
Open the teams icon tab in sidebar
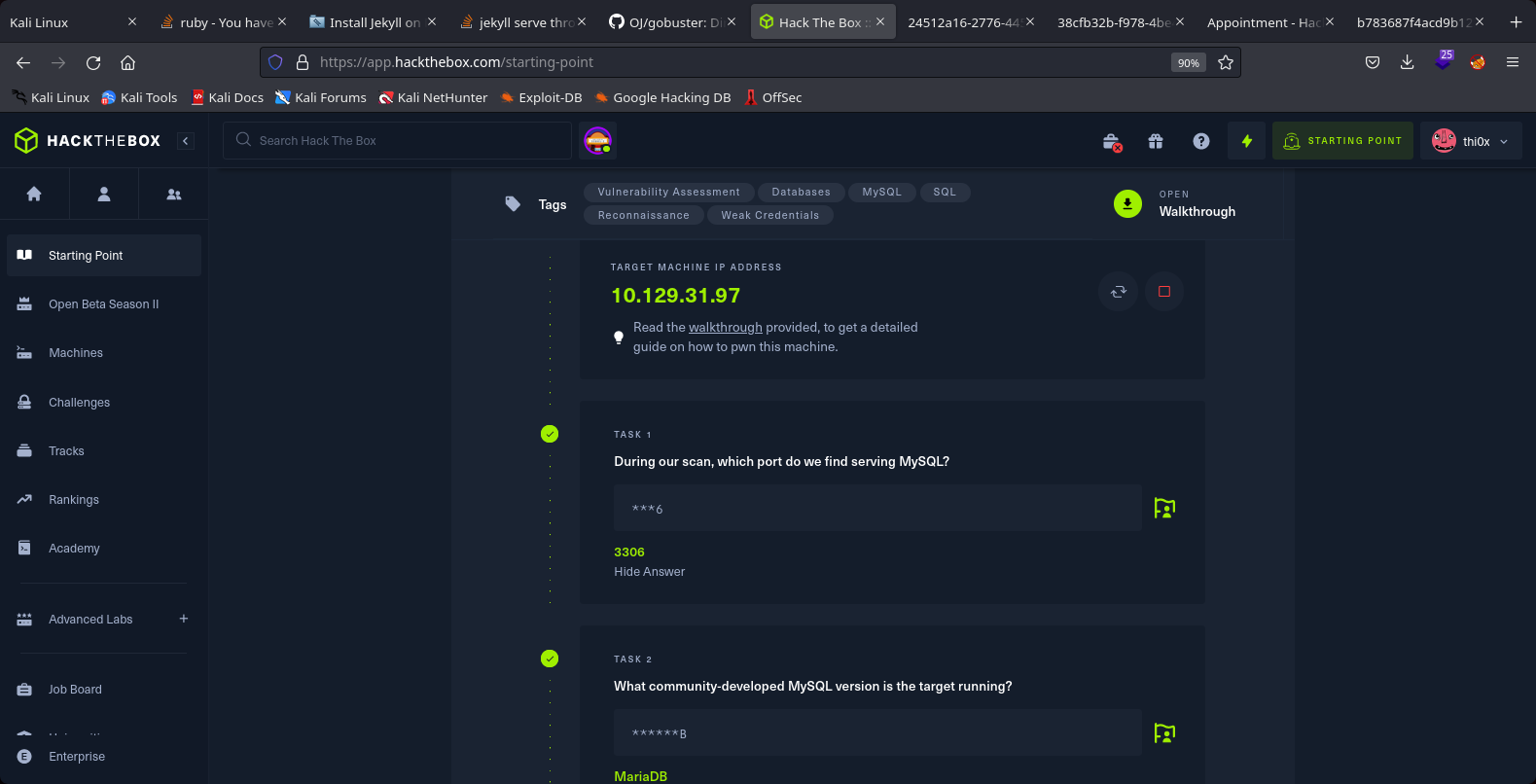(174, 194)
